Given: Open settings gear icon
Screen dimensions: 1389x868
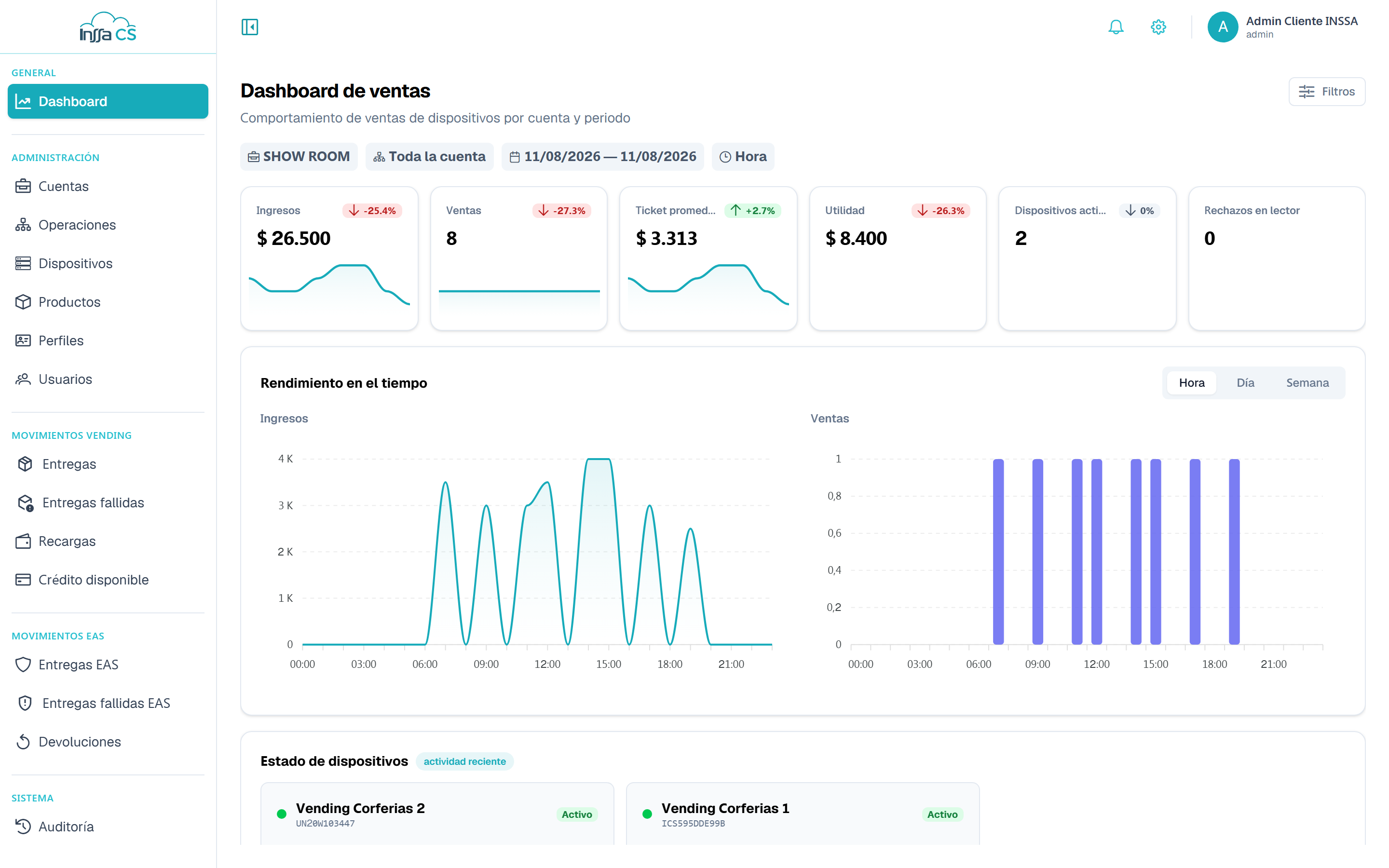Looking at the screenshot, I should point(1158,27).
